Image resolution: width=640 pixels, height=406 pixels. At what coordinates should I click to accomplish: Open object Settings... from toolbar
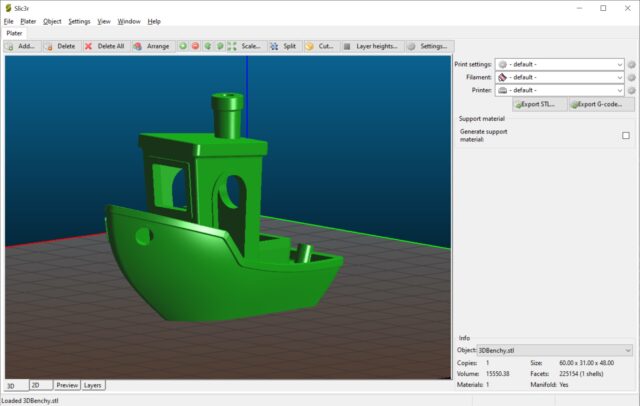[x=429, y=46]
